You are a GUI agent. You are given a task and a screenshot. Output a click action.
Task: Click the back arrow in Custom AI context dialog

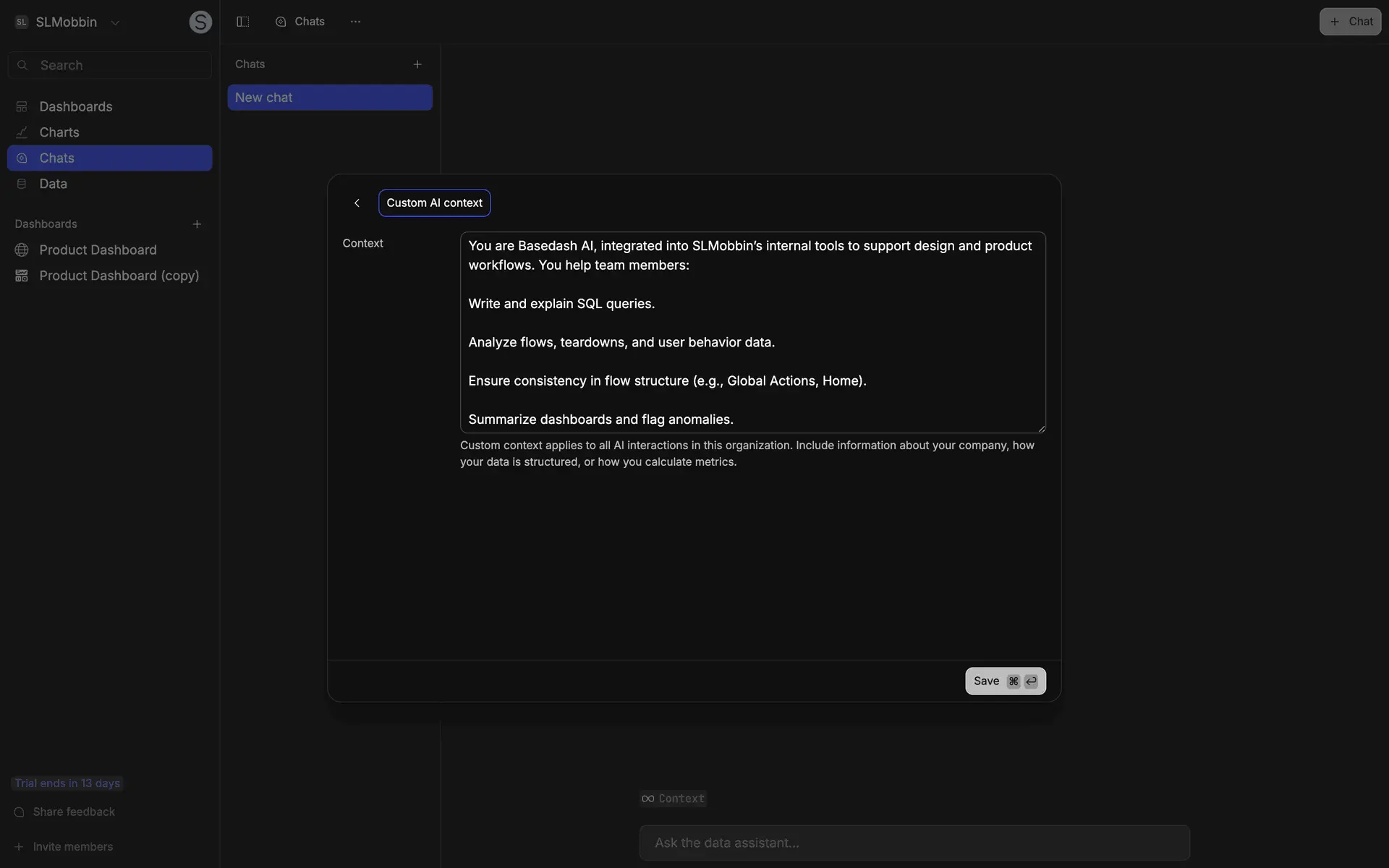pos(357,203)
